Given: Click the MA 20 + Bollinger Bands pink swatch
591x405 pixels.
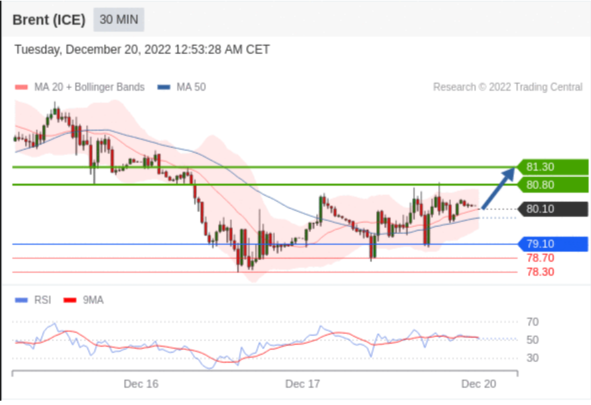Looking at the screenshot, I should click(21, 87).
